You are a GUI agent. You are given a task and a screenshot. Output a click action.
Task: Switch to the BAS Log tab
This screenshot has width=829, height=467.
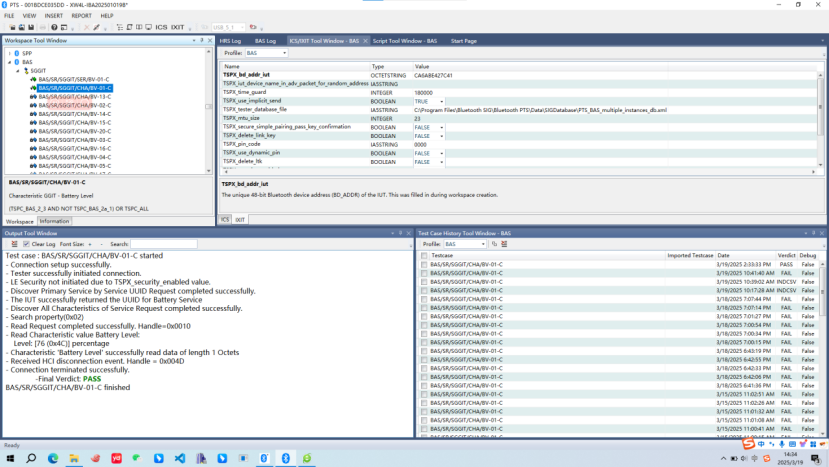tap(265, 41)
